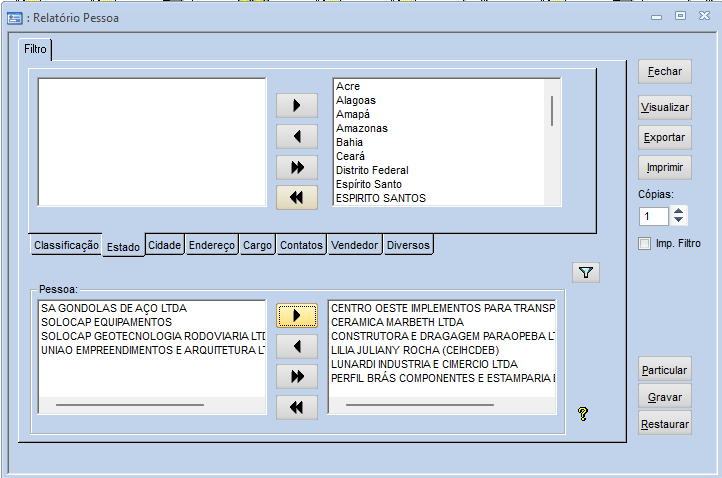Screen dimensions: 722x478
Task: Move all Pessoa entries right with double arrow
Action: (297, 376)
